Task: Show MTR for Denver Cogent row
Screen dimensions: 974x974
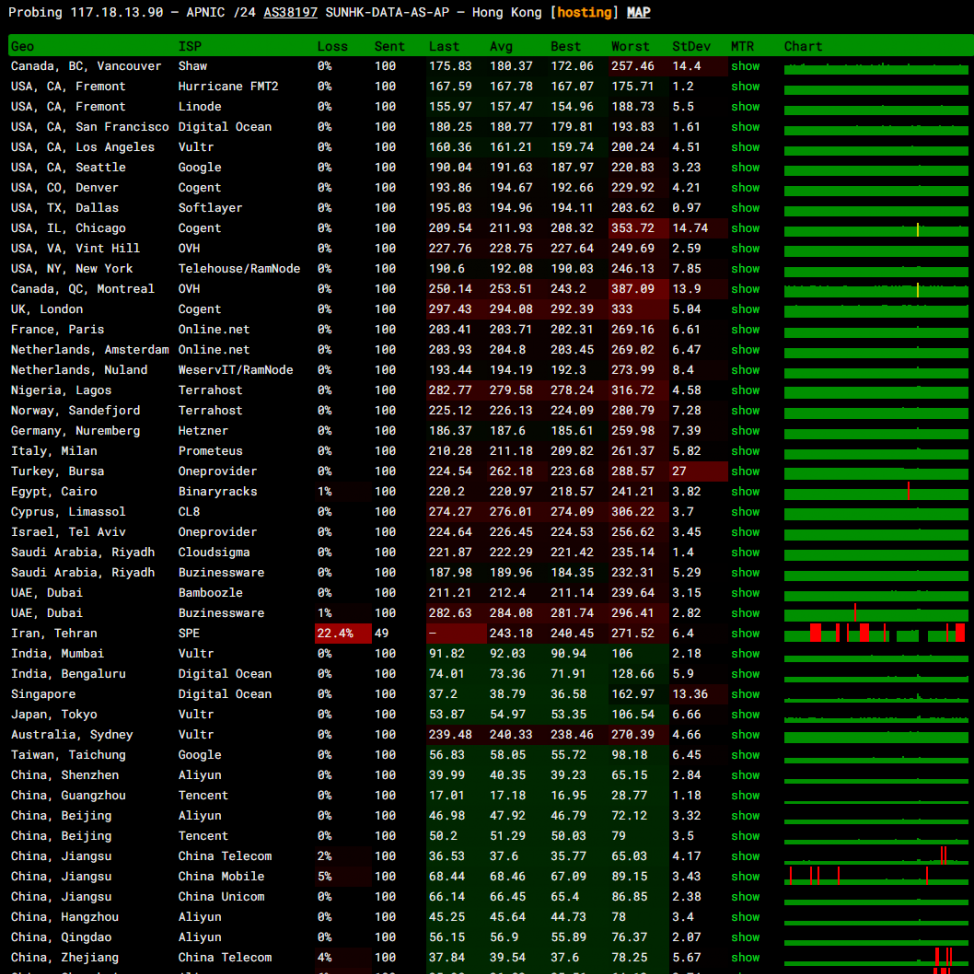Action: [x=745, y=188]
